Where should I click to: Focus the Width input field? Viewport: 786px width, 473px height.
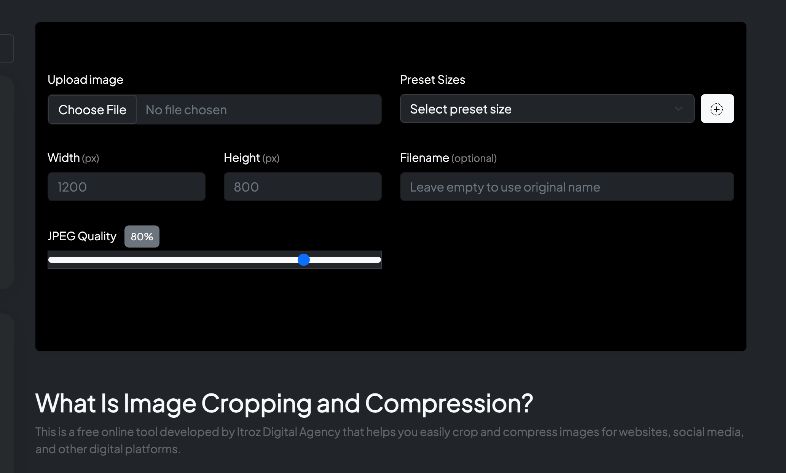point(126,187)
